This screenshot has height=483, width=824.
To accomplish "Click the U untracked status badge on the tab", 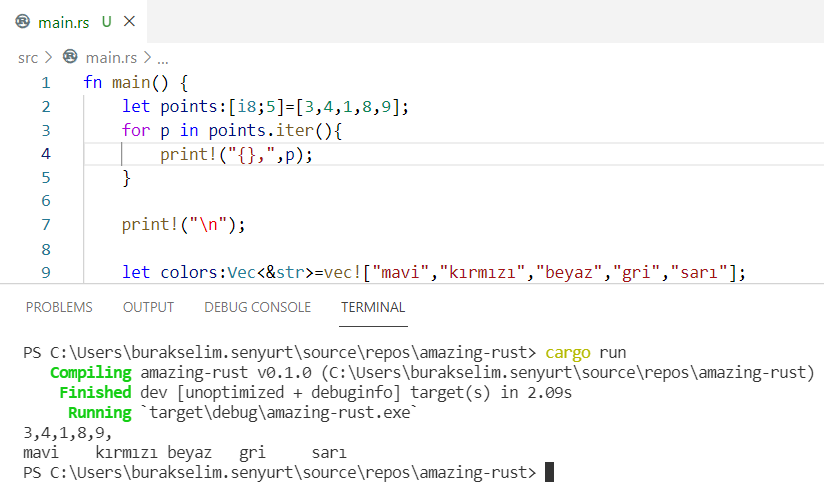I will click(x=106, y=21).
